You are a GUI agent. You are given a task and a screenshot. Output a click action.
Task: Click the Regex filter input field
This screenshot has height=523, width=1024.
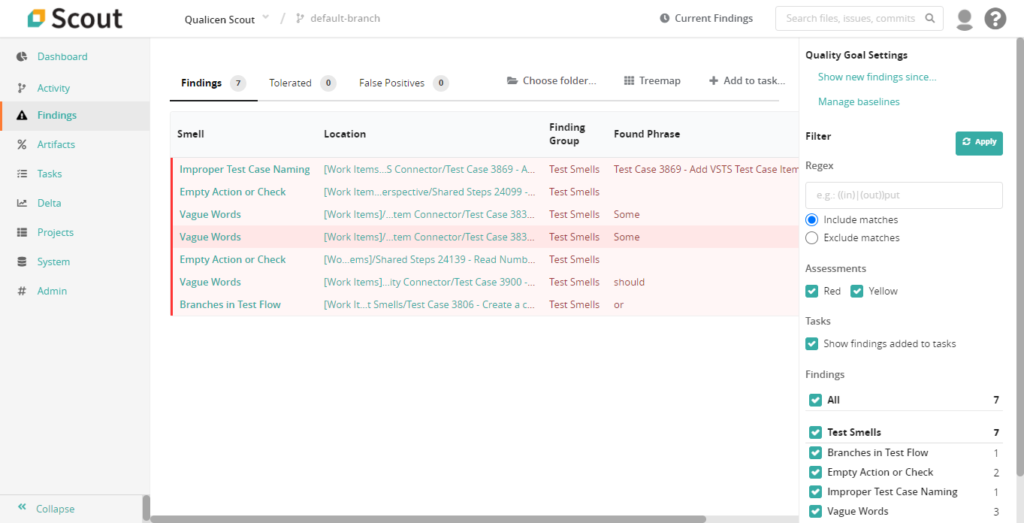pyautogui.click(x=903, y=195)
